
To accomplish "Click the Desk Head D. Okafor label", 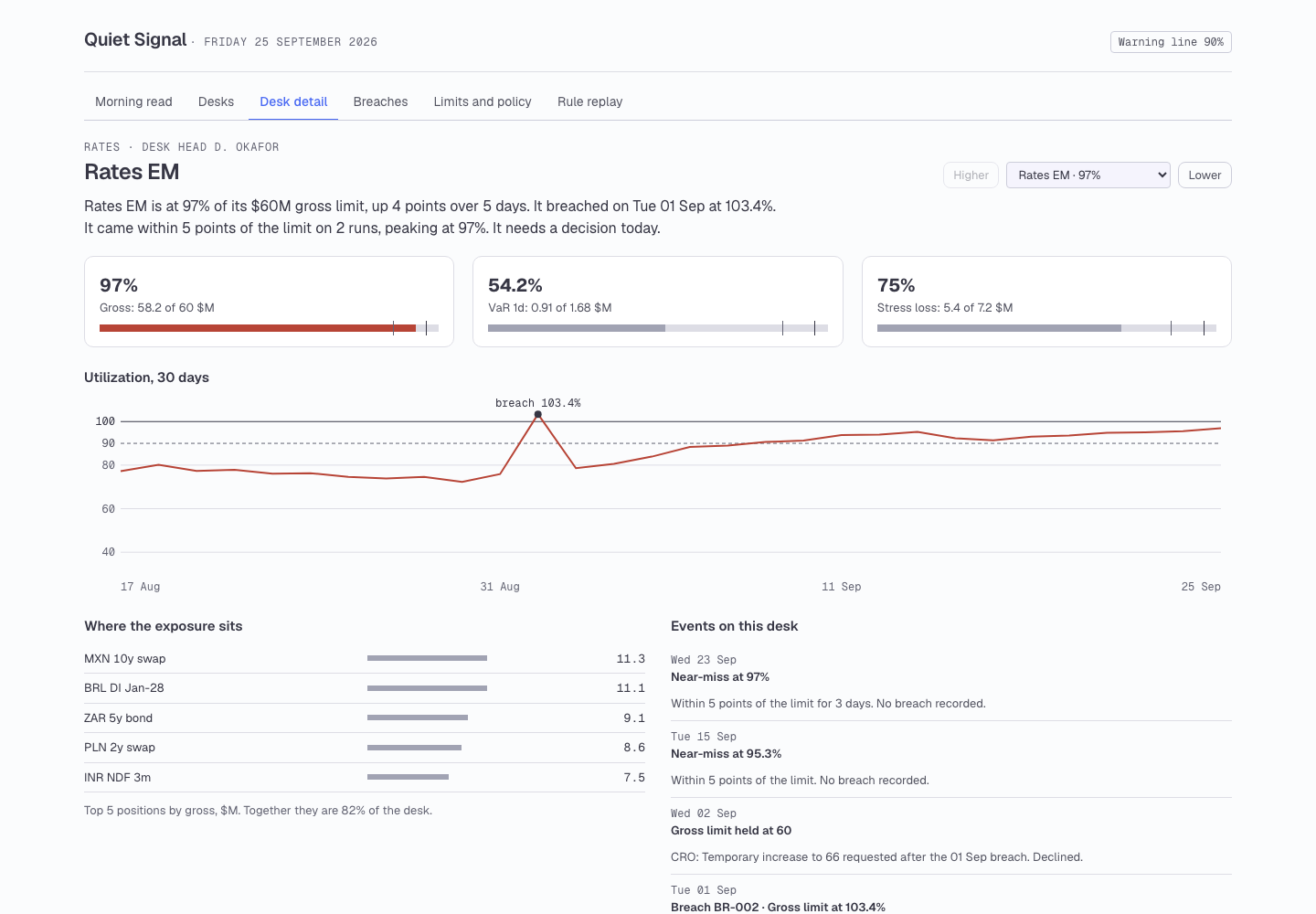I will coord(210,147).
